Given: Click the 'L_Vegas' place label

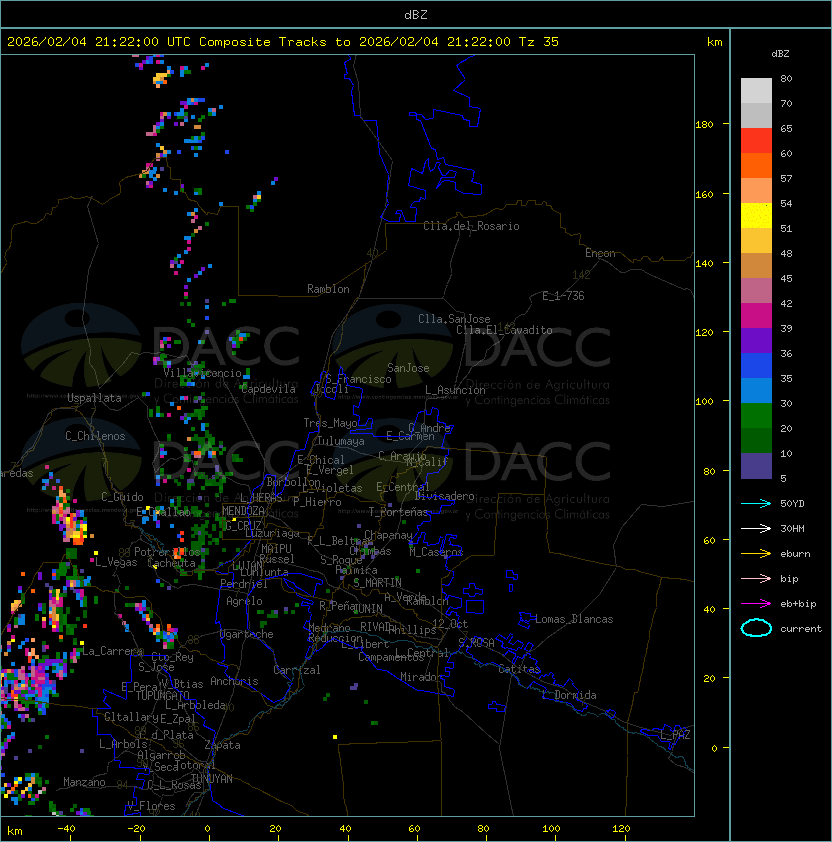Looking at the screenshot, I should click(x=116, y=562).
